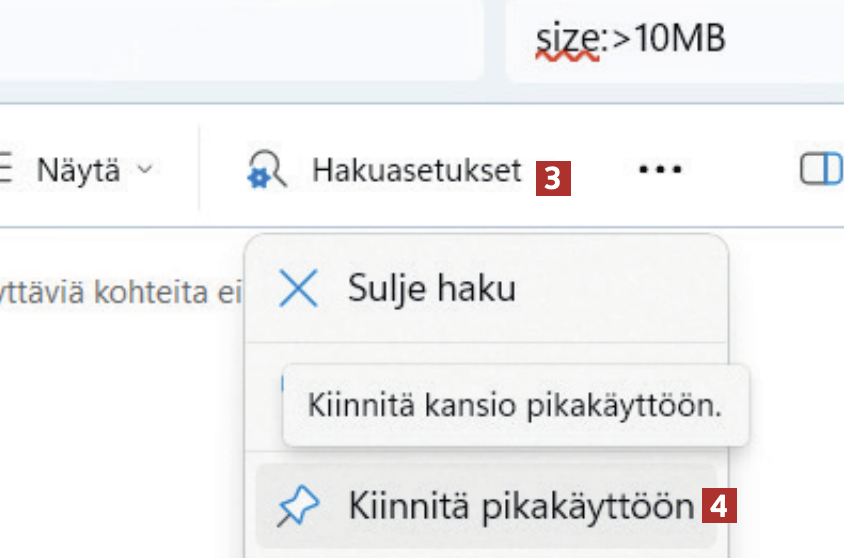Click the tooltip Kiinnitä kansio pikakäyttöön

(514, 406)
